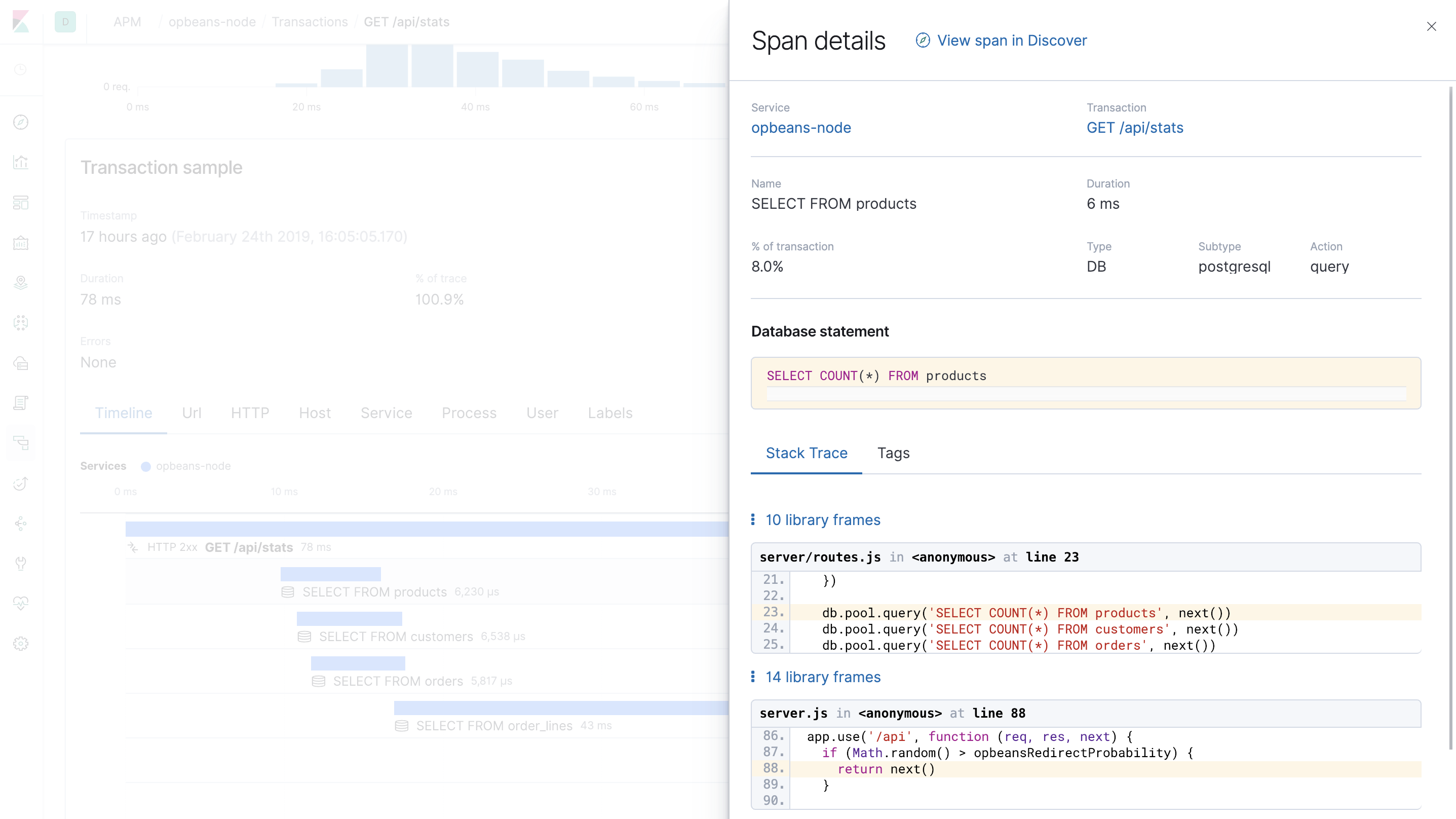Open the Dashboard app icon

[x=21, y=203]
